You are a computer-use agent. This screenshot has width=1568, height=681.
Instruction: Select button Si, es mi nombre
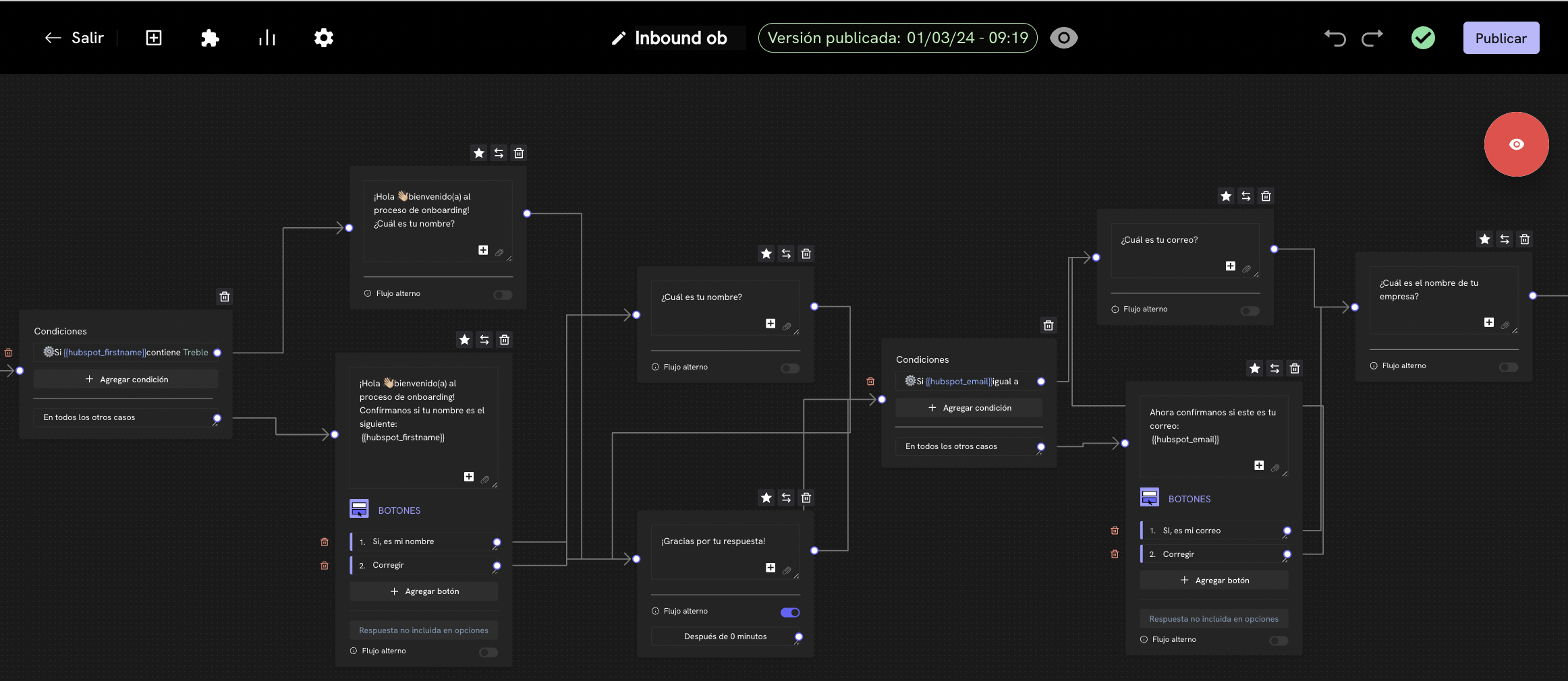tap(425, 542)
